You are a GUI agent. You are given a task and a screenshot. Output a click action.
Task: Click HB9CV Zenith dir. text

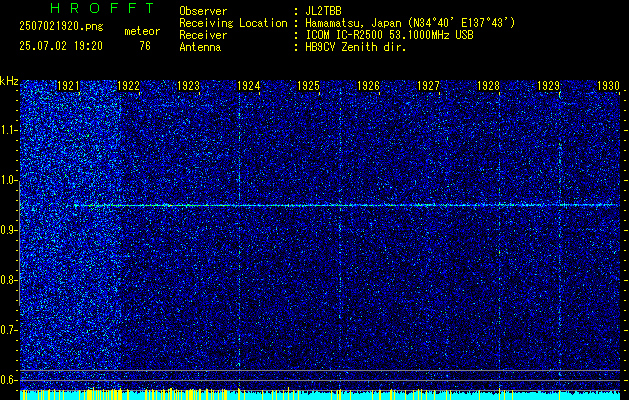pos(356,47)
